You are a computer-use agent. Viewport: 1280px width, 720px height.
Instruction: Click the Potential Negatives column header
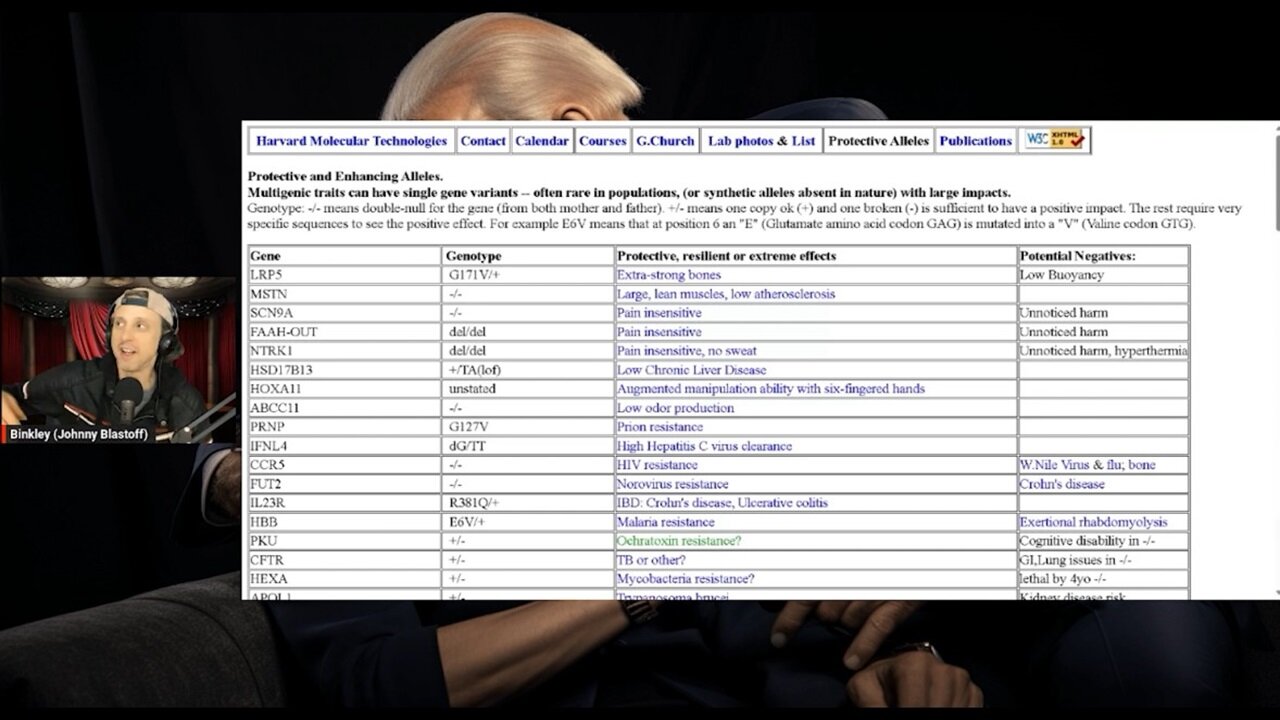point(1103,256)
